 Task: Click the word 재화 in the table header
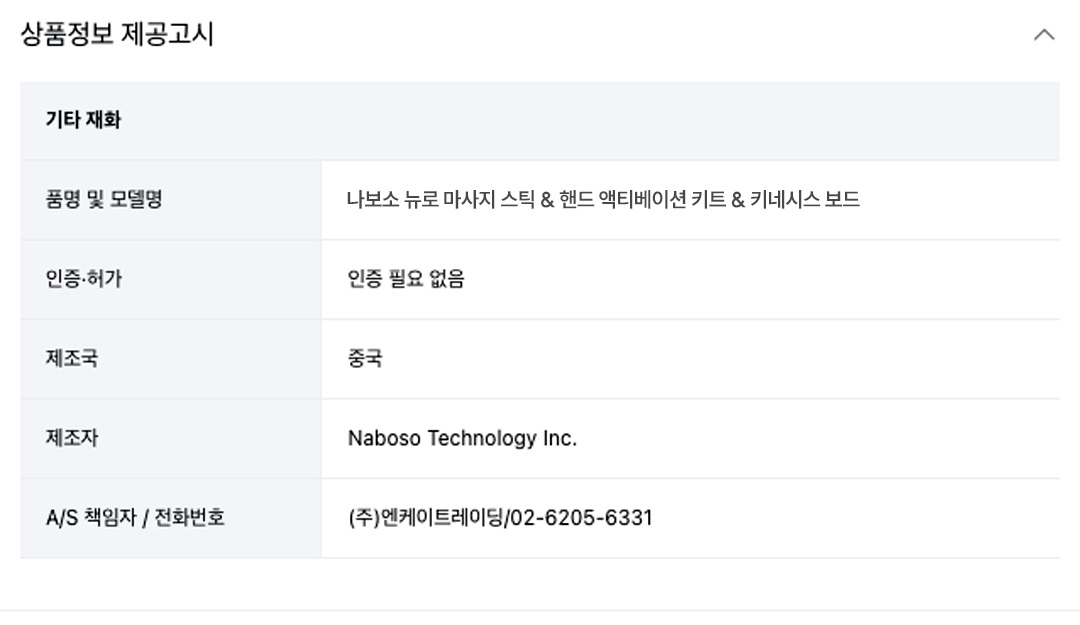(x=103, y=120)
